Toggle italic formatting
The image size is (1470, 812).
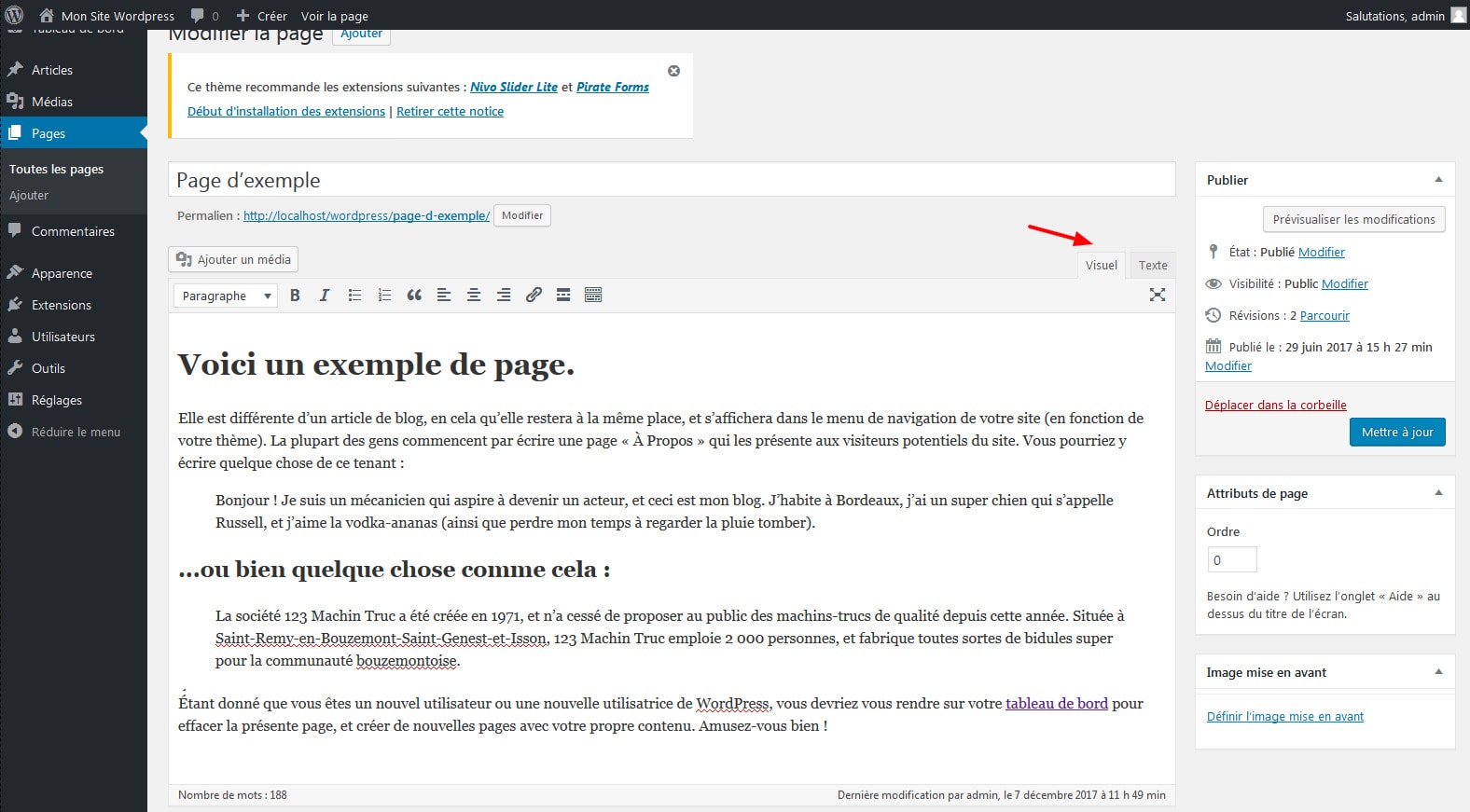tap(325, 295)
